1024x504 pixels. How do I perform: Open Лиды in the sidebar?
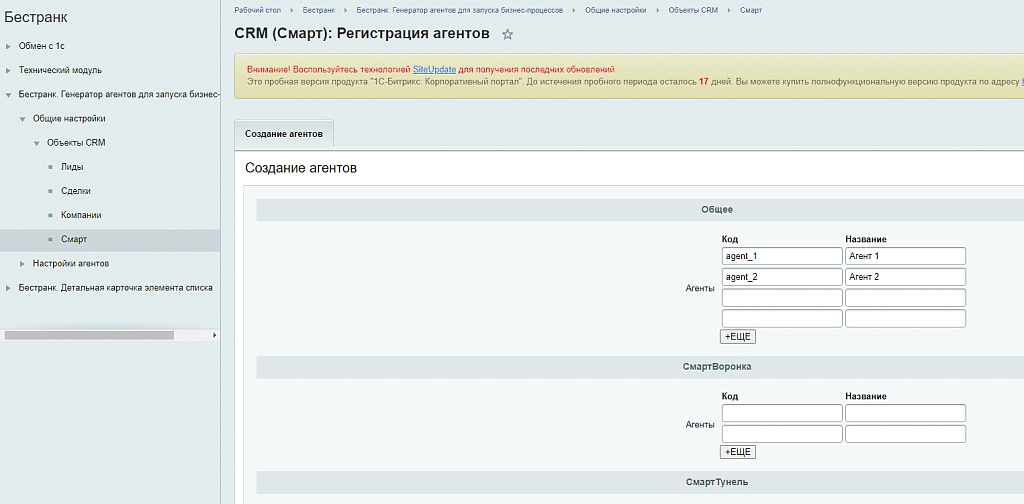(72, 167)
